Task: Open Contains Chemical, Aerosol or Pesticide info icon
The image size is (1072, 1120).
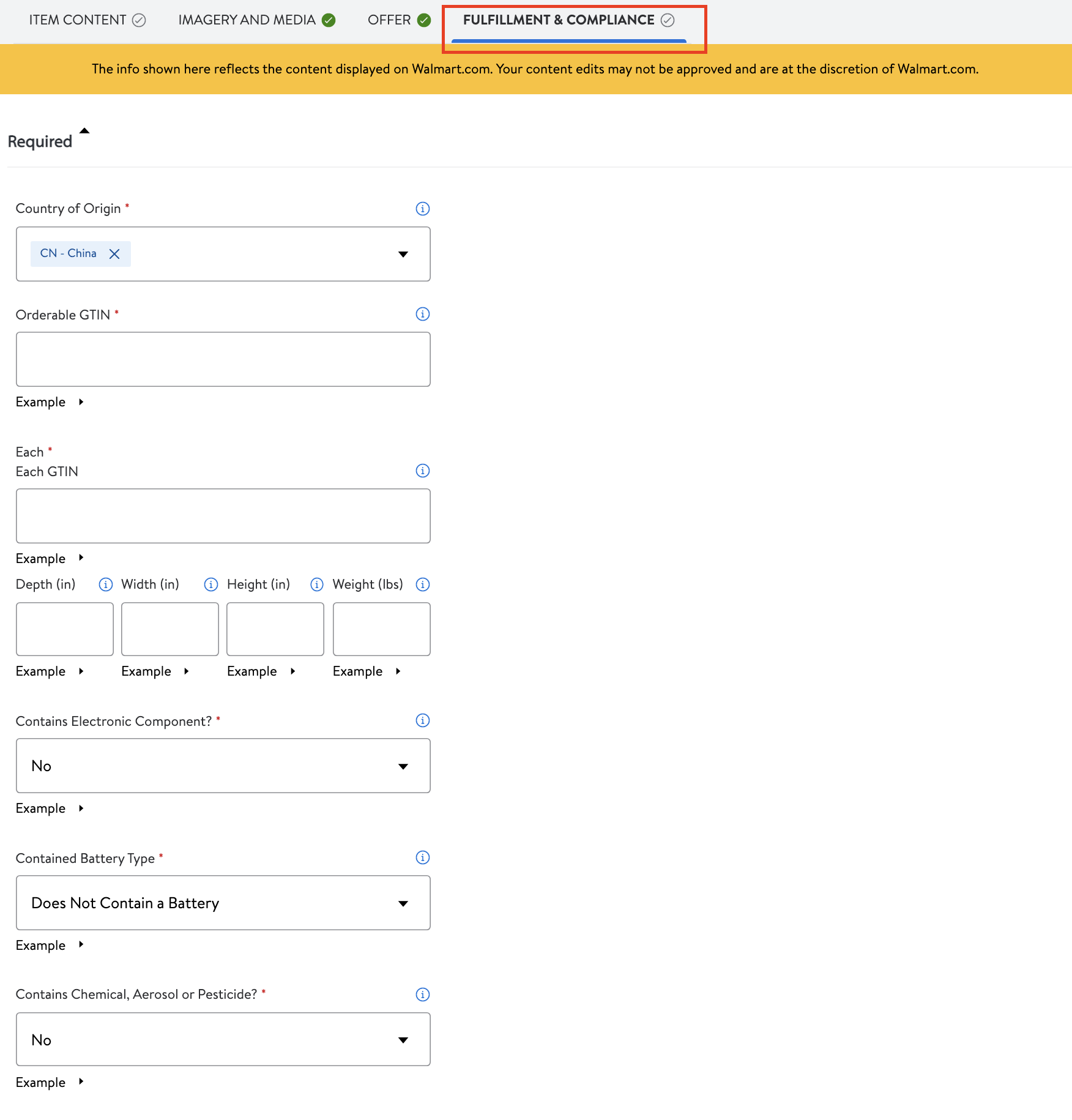Action: (x=422, y=995)
